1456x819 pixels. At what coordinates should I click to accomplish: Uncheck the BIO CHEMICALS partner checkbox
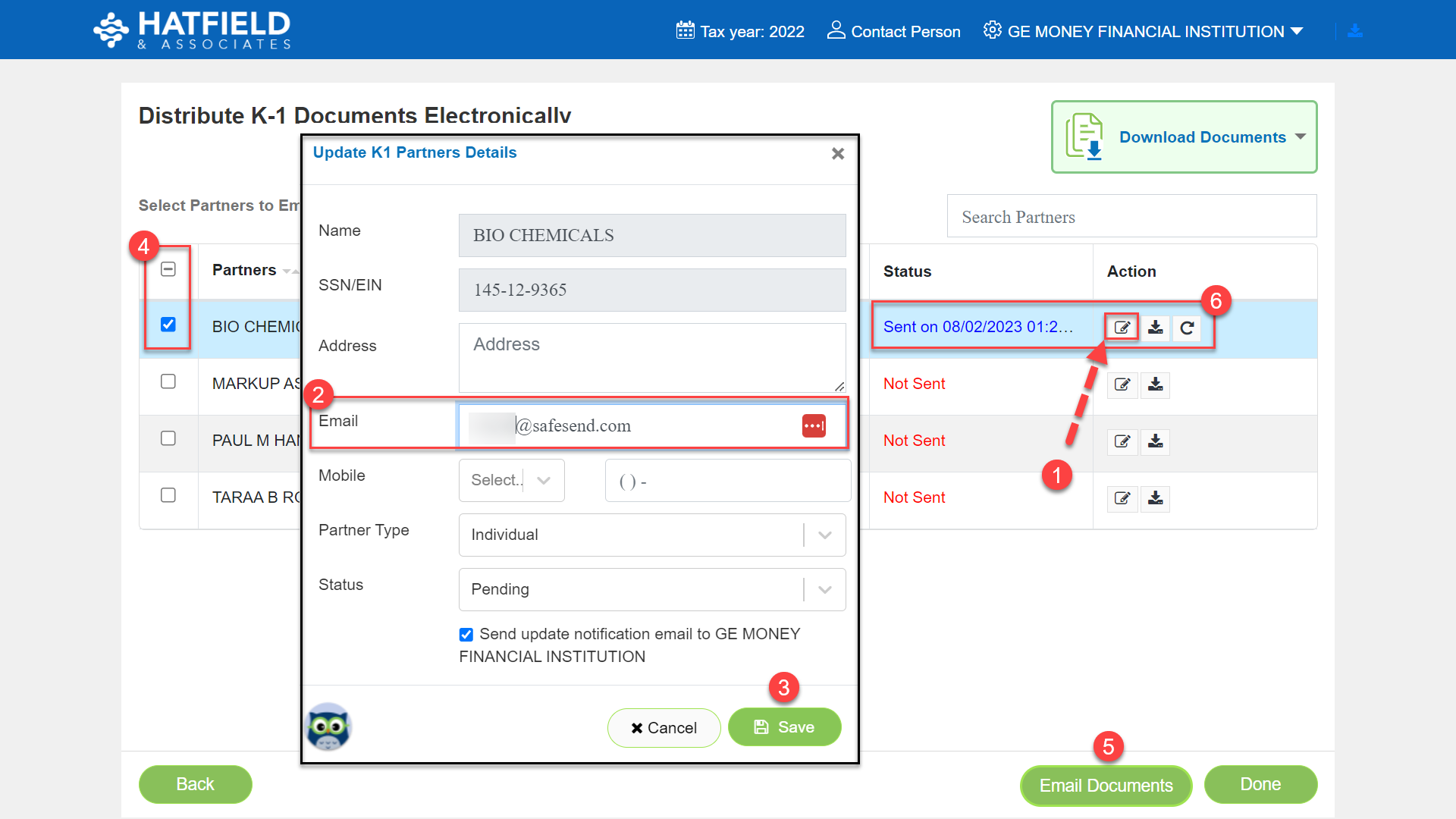[x=168, y=323]
